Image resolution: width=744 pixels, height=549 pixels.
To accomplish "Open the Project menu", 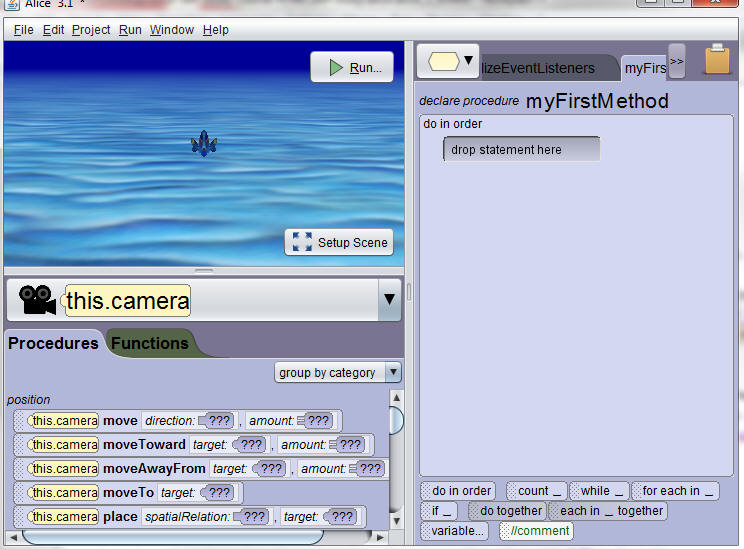I will point(91,30).
